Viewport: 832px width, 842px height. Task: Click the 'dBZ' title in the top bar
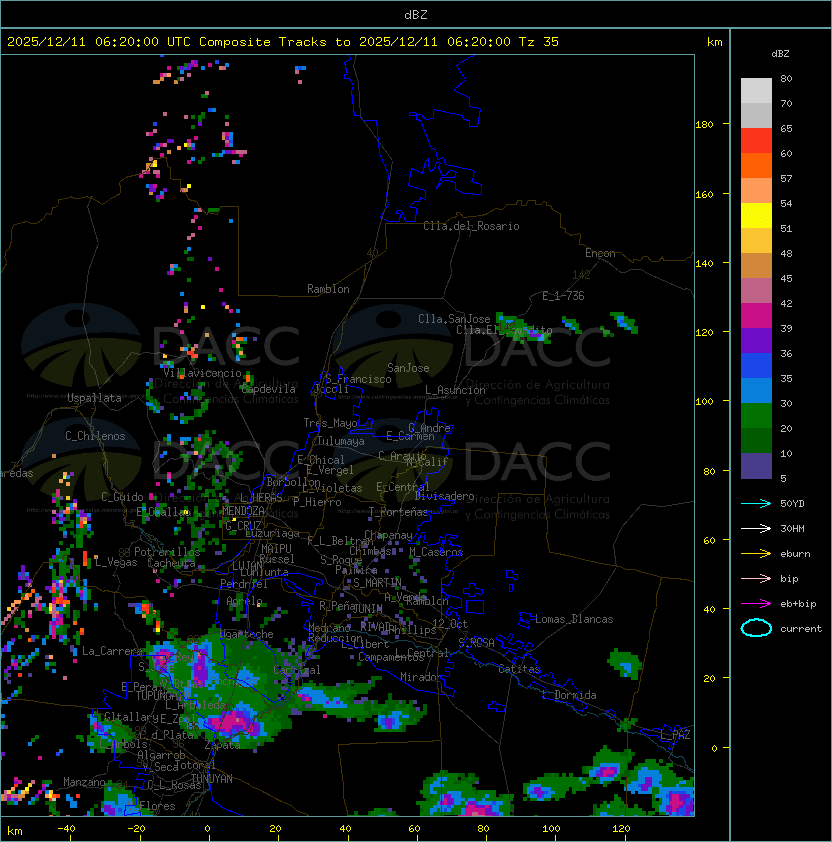(416, 14)
